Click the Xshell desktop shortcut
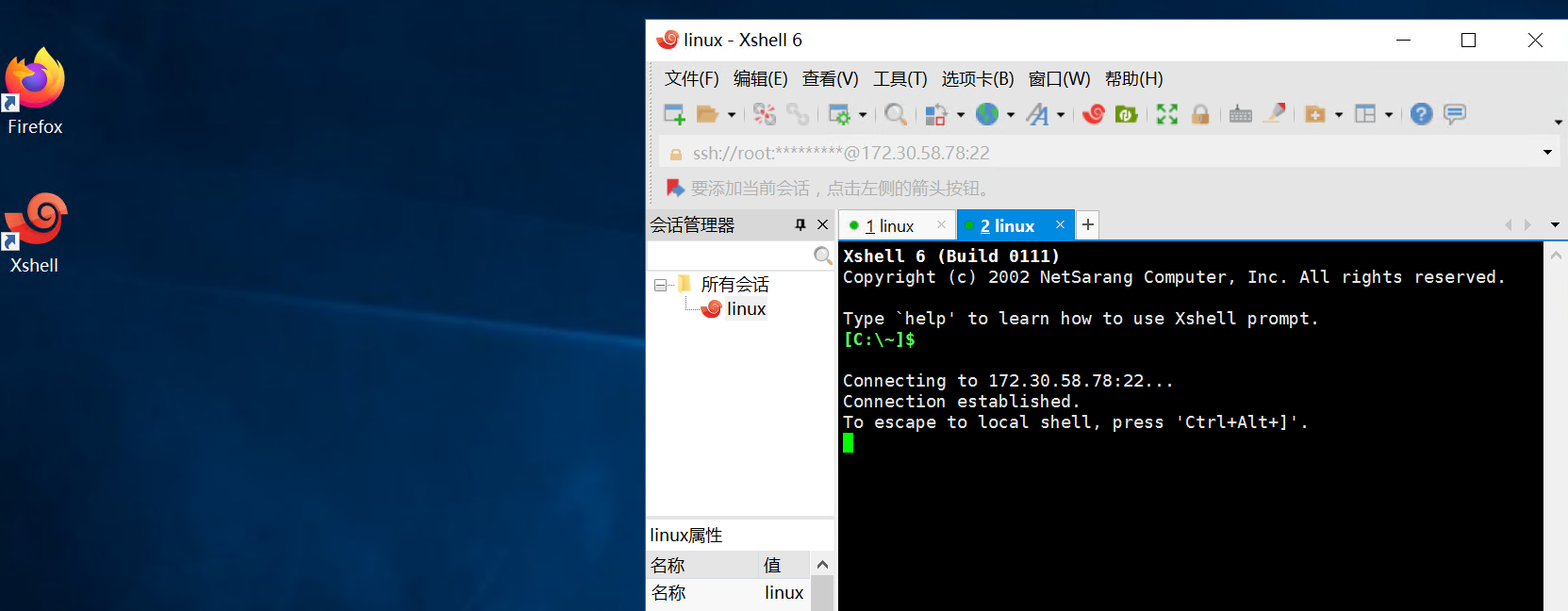1568x611 pixels. point(35,233)
